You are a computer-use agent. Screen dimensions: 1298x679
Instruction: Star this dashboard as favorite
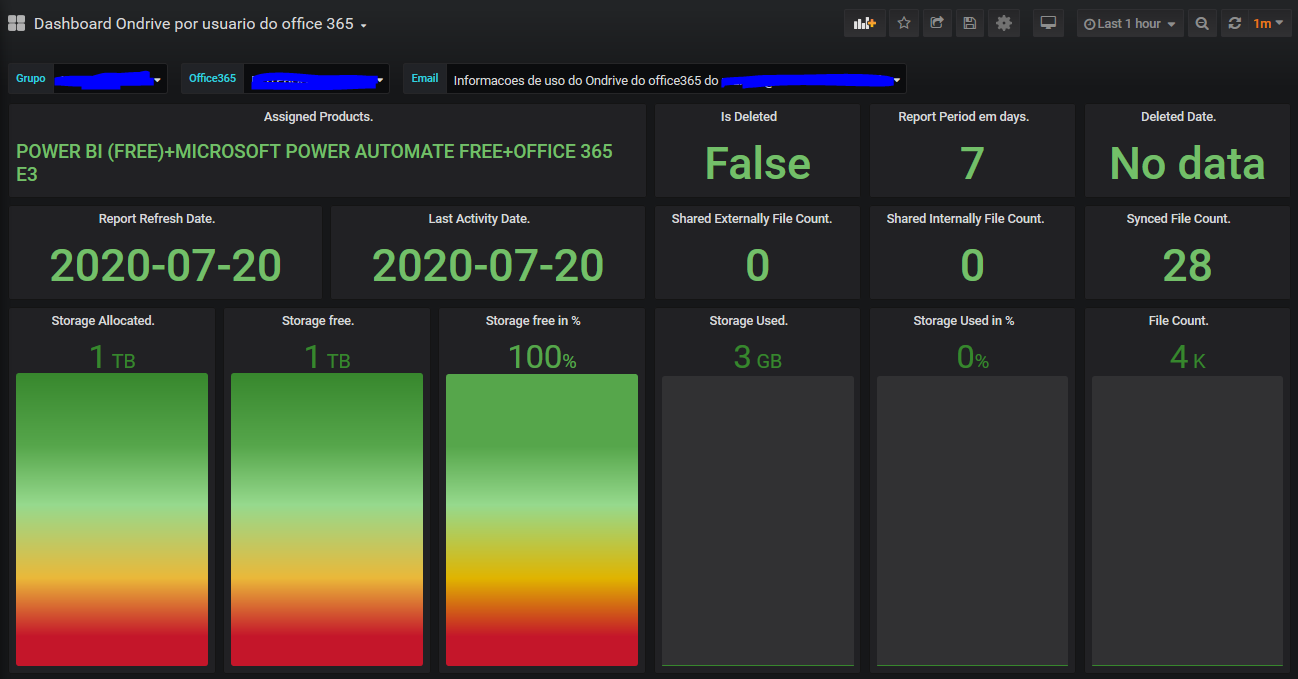click(x=904, y=23)
